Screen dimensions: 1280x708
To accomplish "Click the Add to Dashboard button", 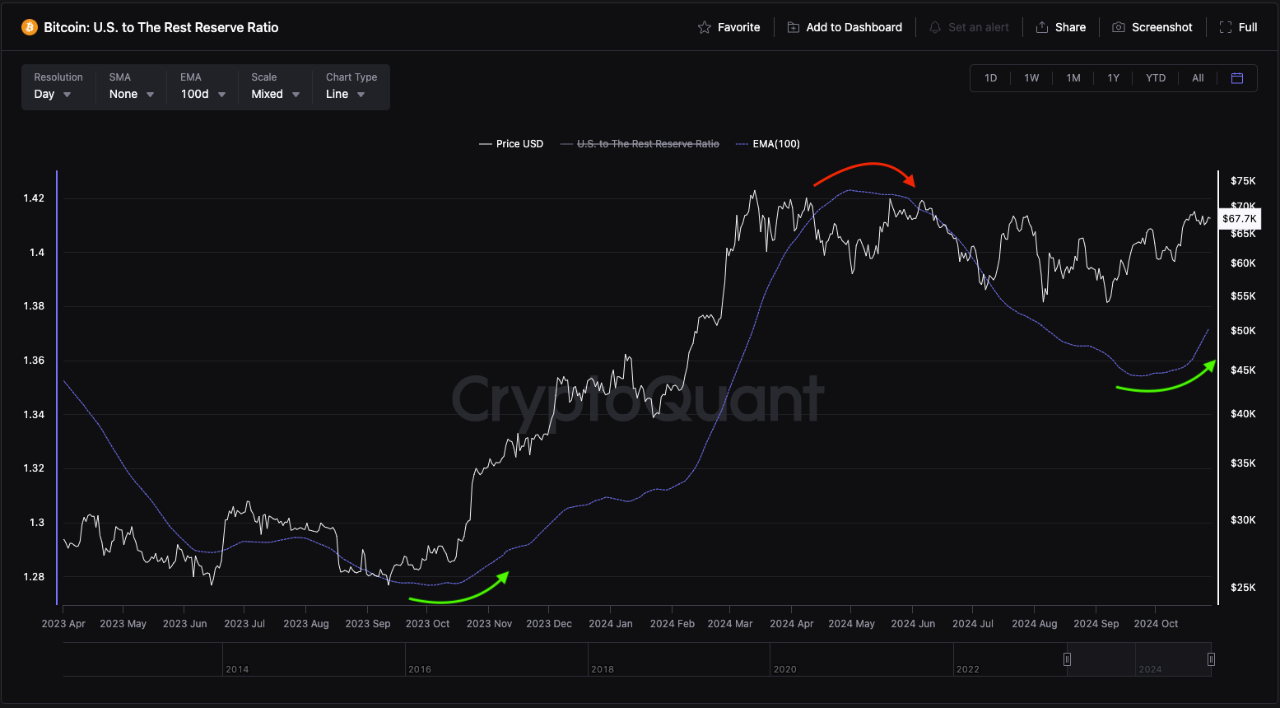I will click(845, 27).
